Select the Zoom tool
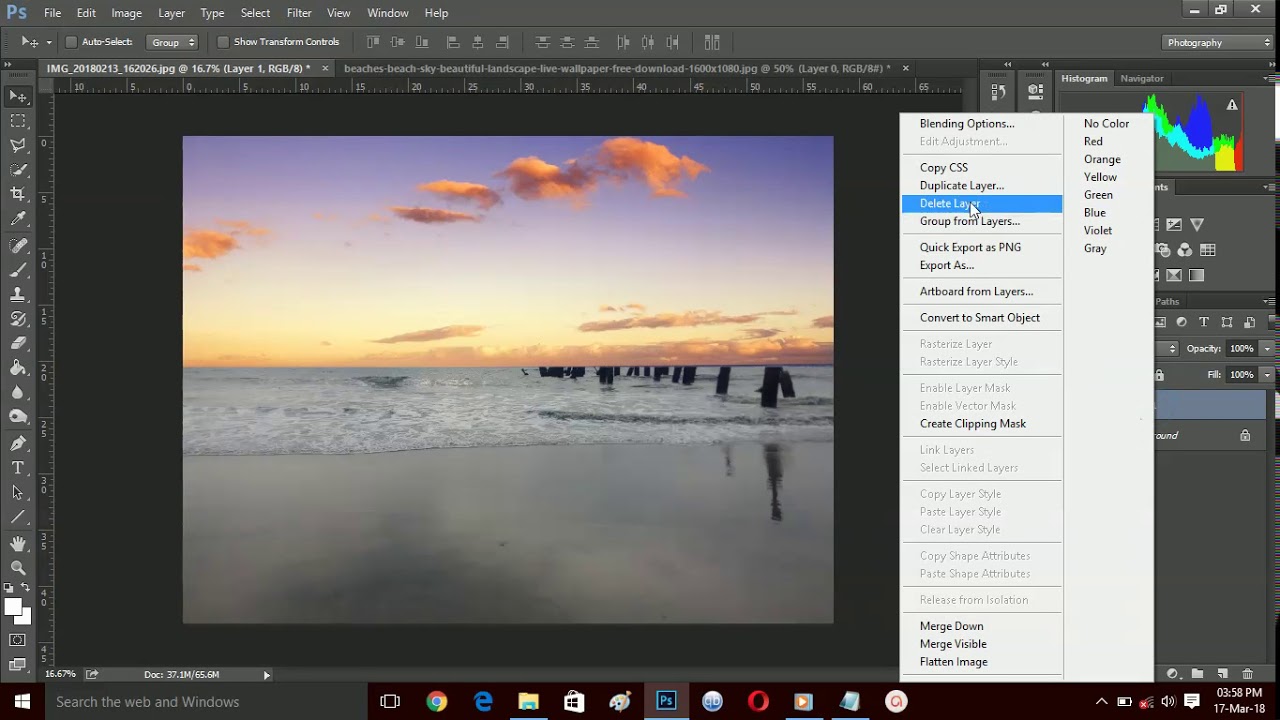The width and height of the screenshot is (1280, 720). click(18, 568)
